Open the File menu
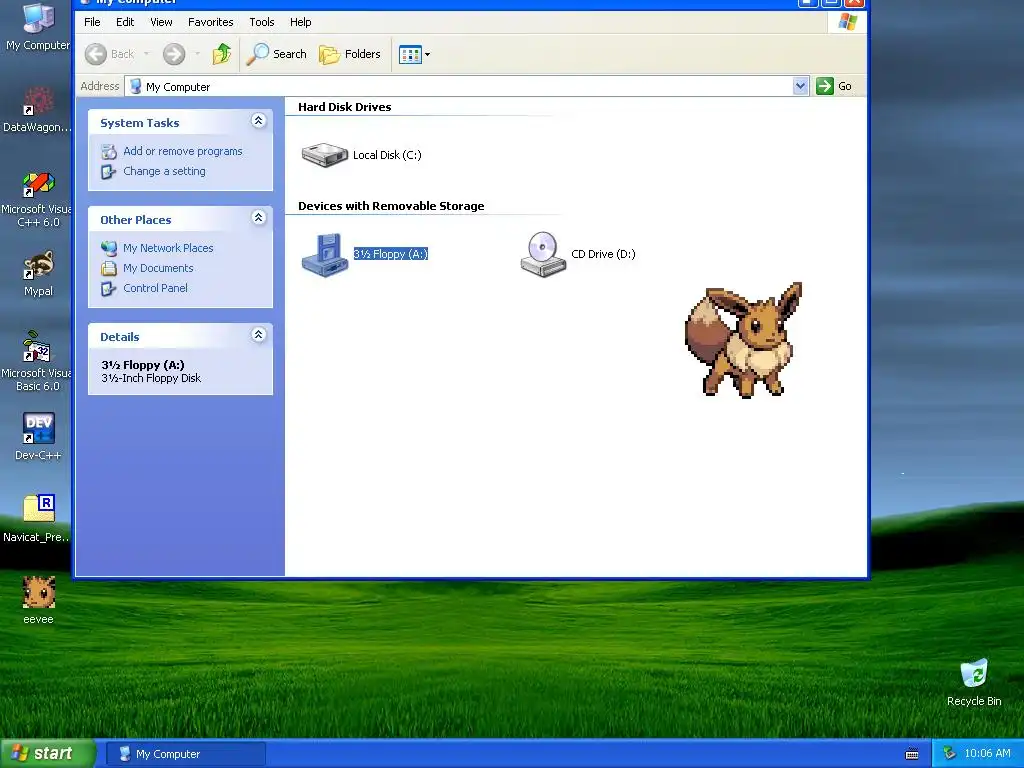 [92, 22]
